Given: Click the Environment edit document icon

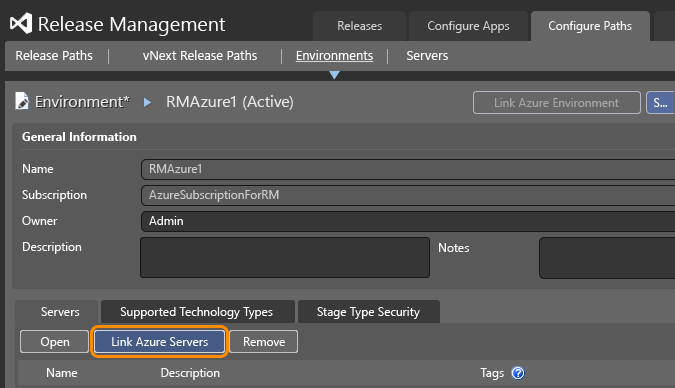Looking at the screenshot, I should click(x=22, y=101).
